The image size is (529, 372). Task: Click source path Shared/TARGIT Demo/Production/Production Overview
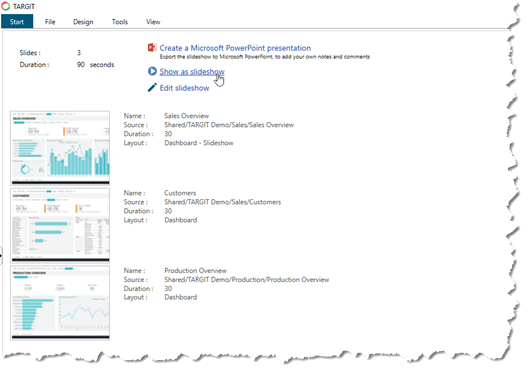(247, 280)
